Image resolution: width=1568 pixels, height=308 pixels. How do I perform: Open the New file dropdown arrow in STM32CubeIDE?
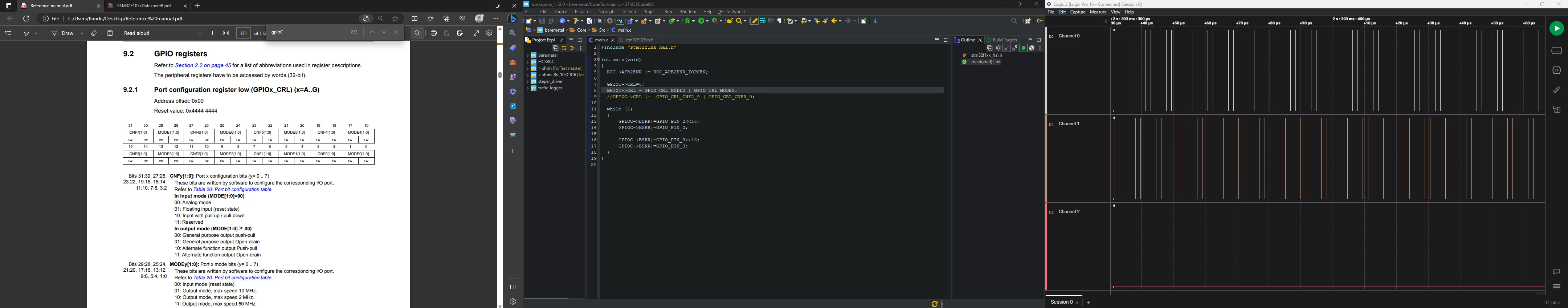click(535, 21)
